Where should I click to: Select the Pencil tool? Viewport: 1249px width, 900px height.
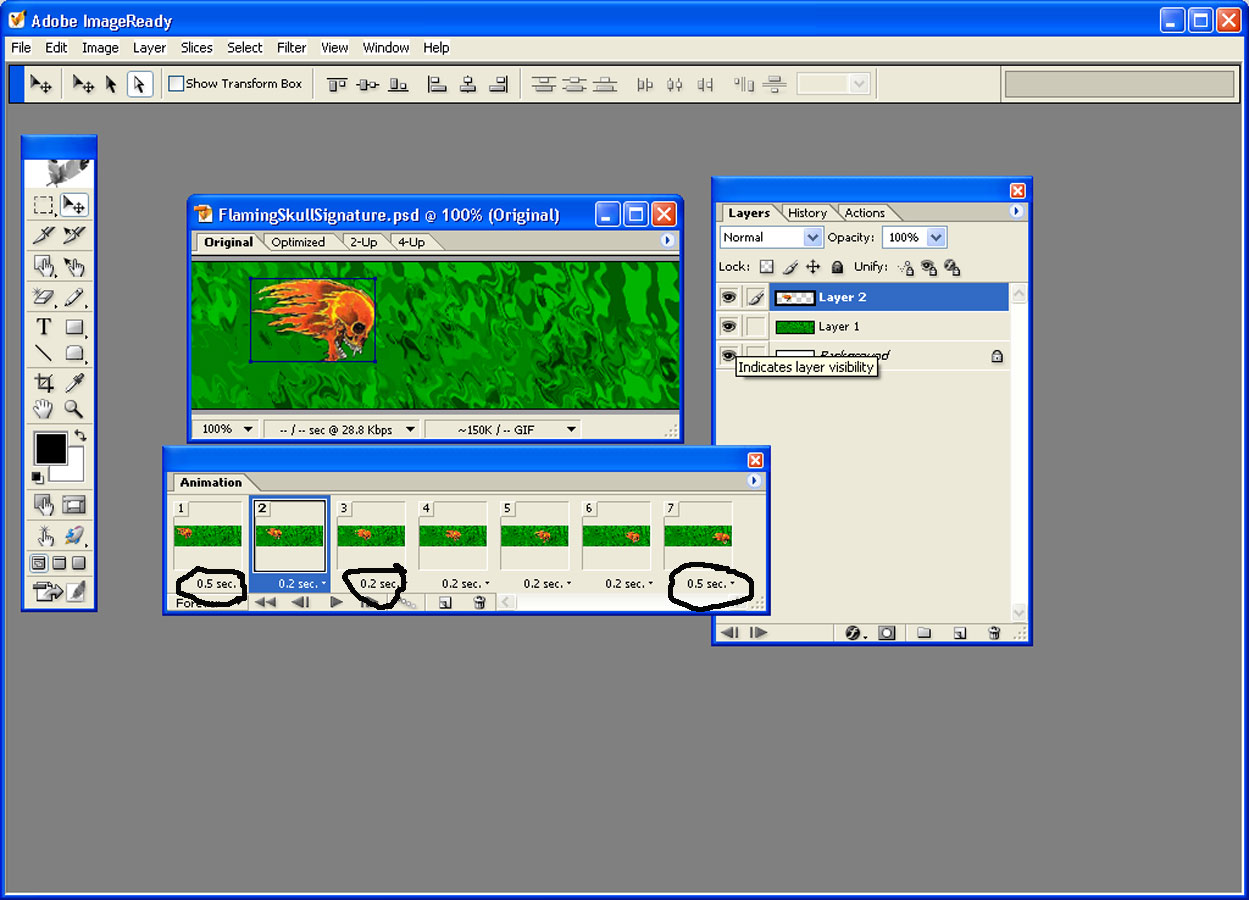pyautogui.click(x=74, y=297)
